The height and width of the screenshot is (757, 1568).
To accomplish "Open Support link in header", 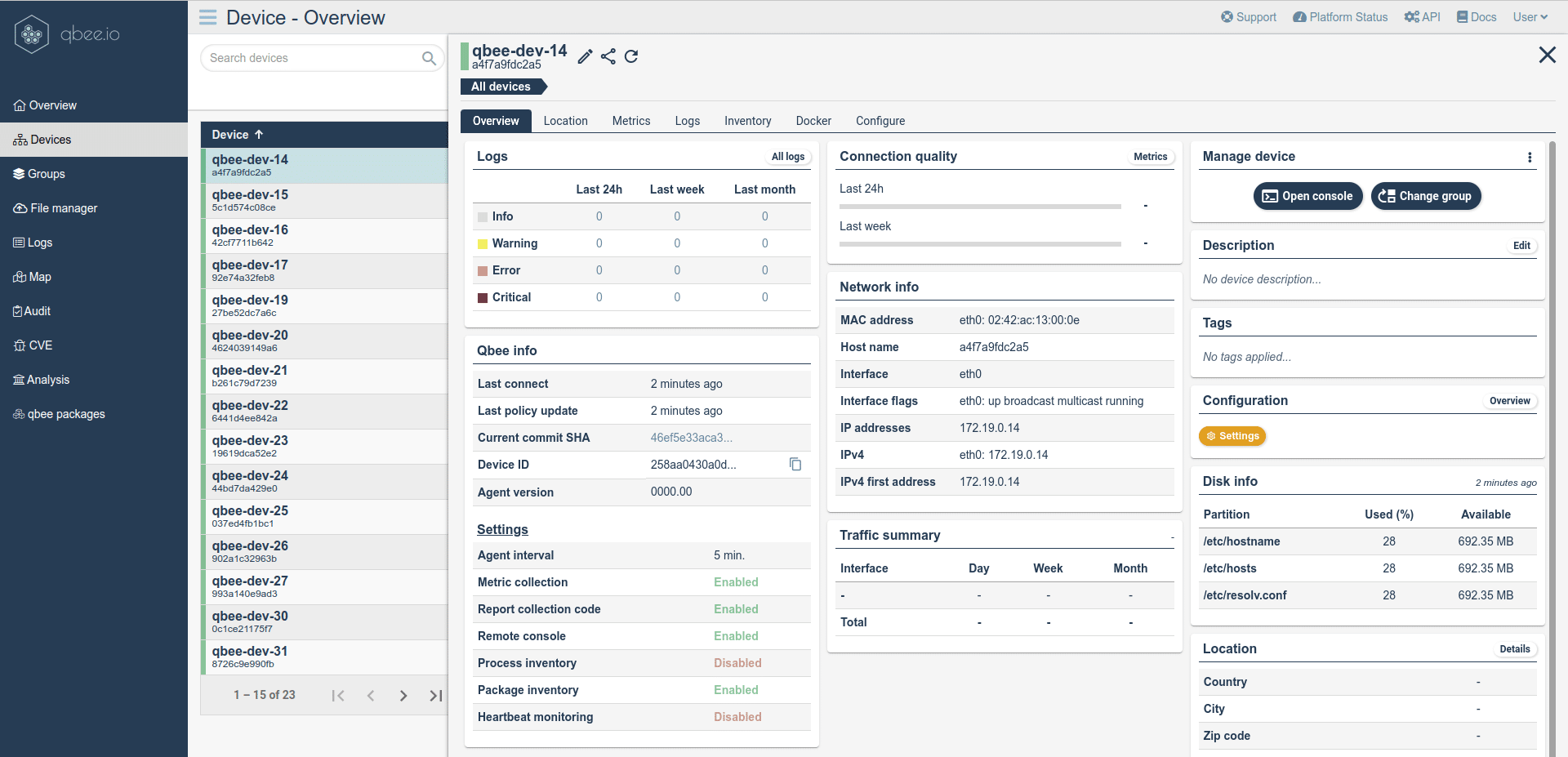I will click(1249, 17).
